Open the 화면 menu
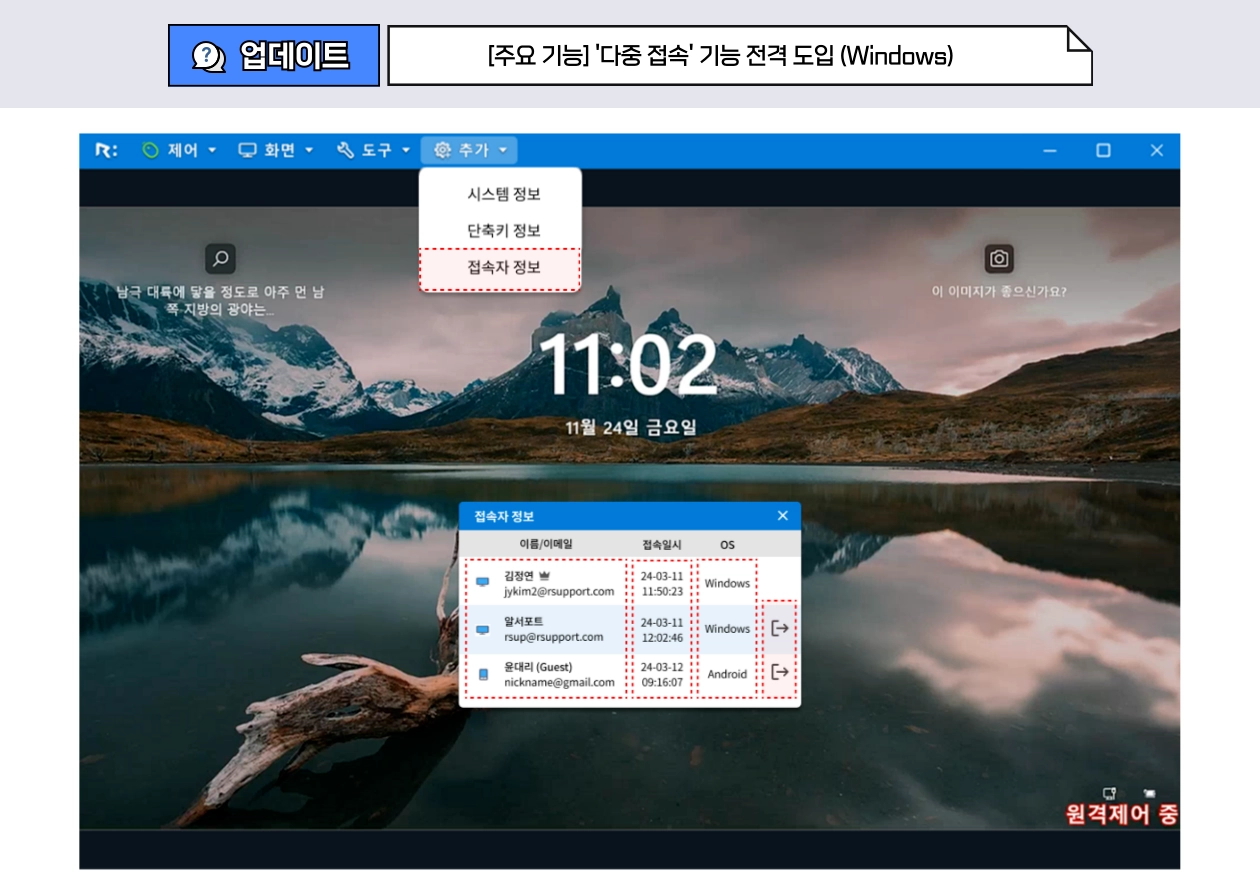The width and height of the screenshot is (1260, 891). tap(276, 150)
